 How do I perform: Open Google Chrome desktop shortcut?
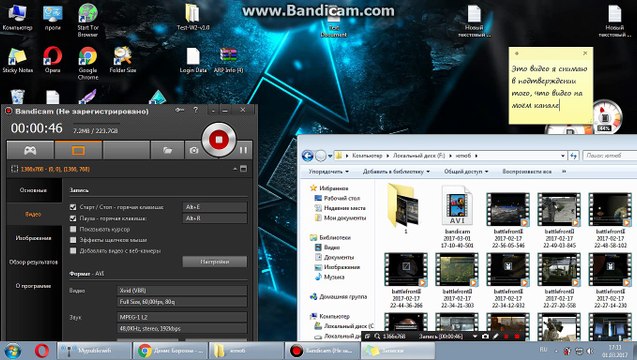pyautogui.click(x=88, y=64)
